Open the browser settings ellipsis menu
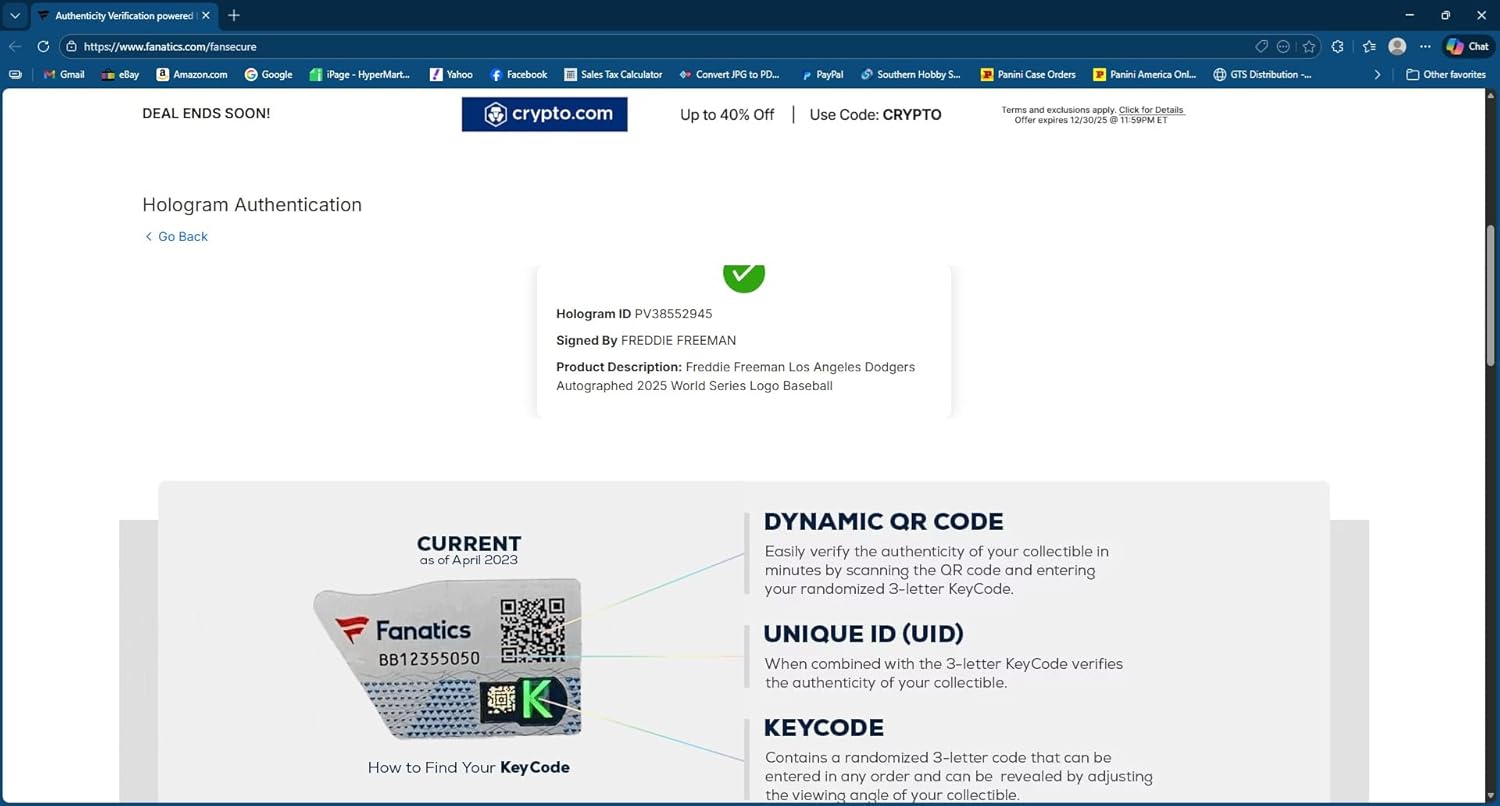1500x806 pixels. tap(1425, 47)
